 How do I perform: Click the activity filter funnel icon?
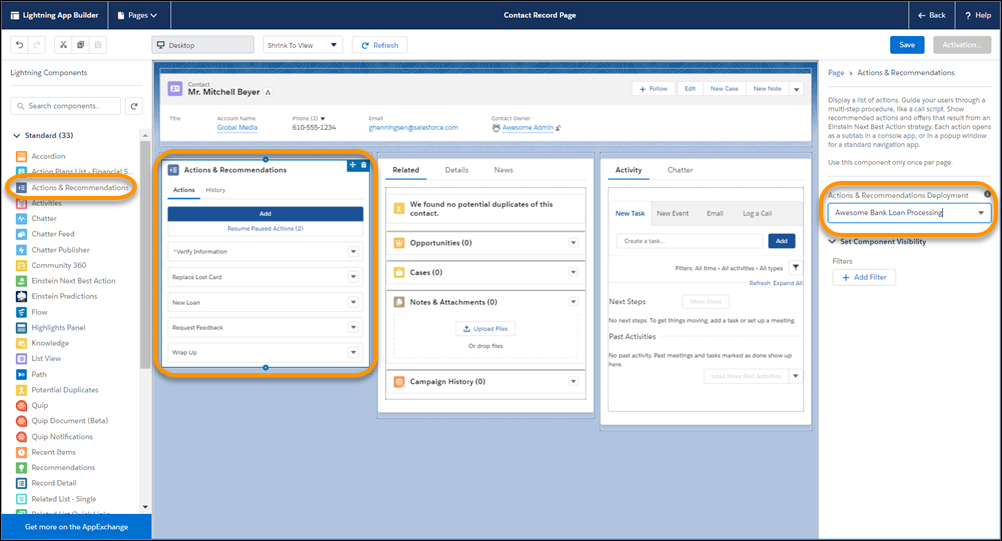[796, 268]
